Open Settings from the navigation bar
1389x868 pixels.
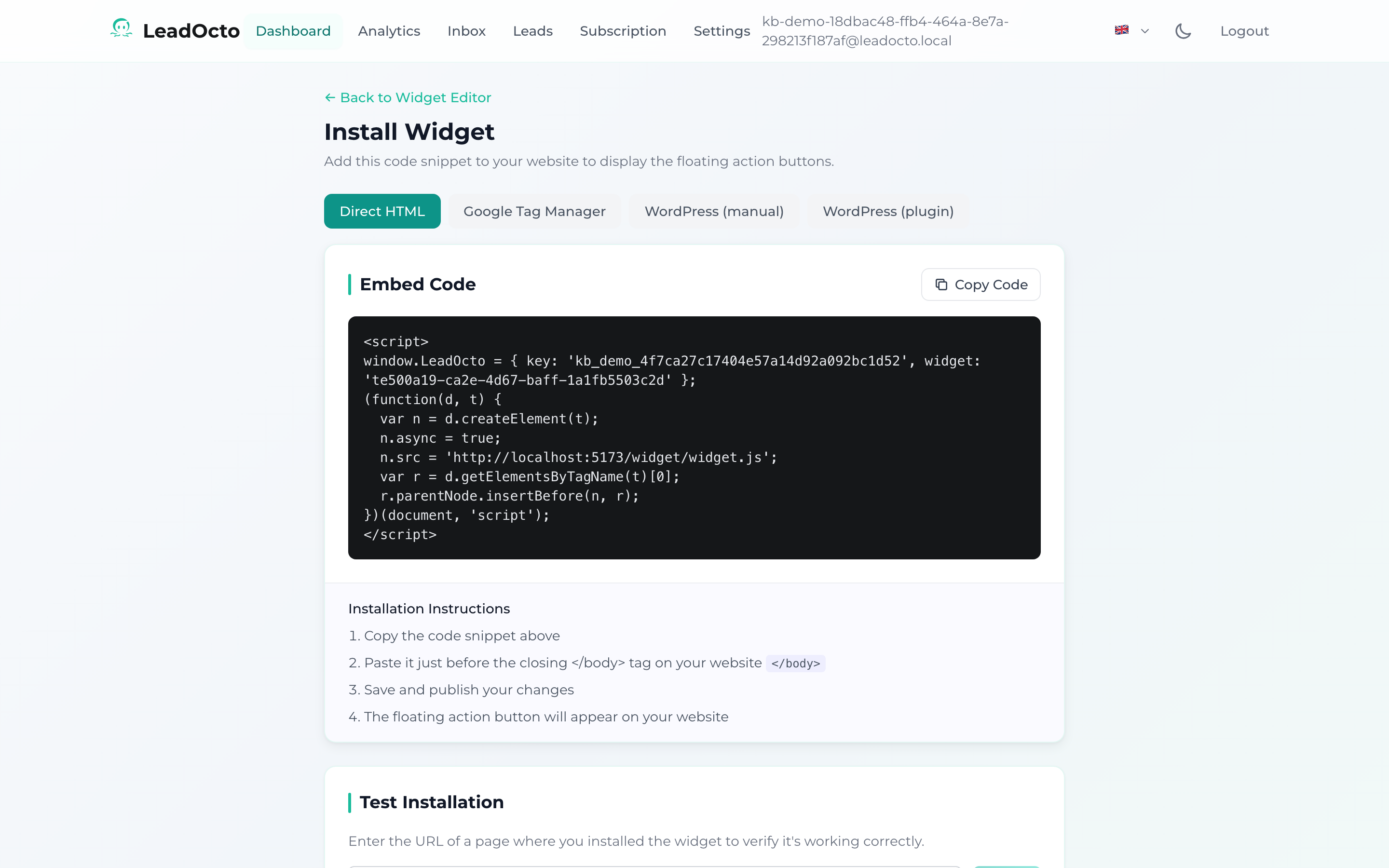722,31
